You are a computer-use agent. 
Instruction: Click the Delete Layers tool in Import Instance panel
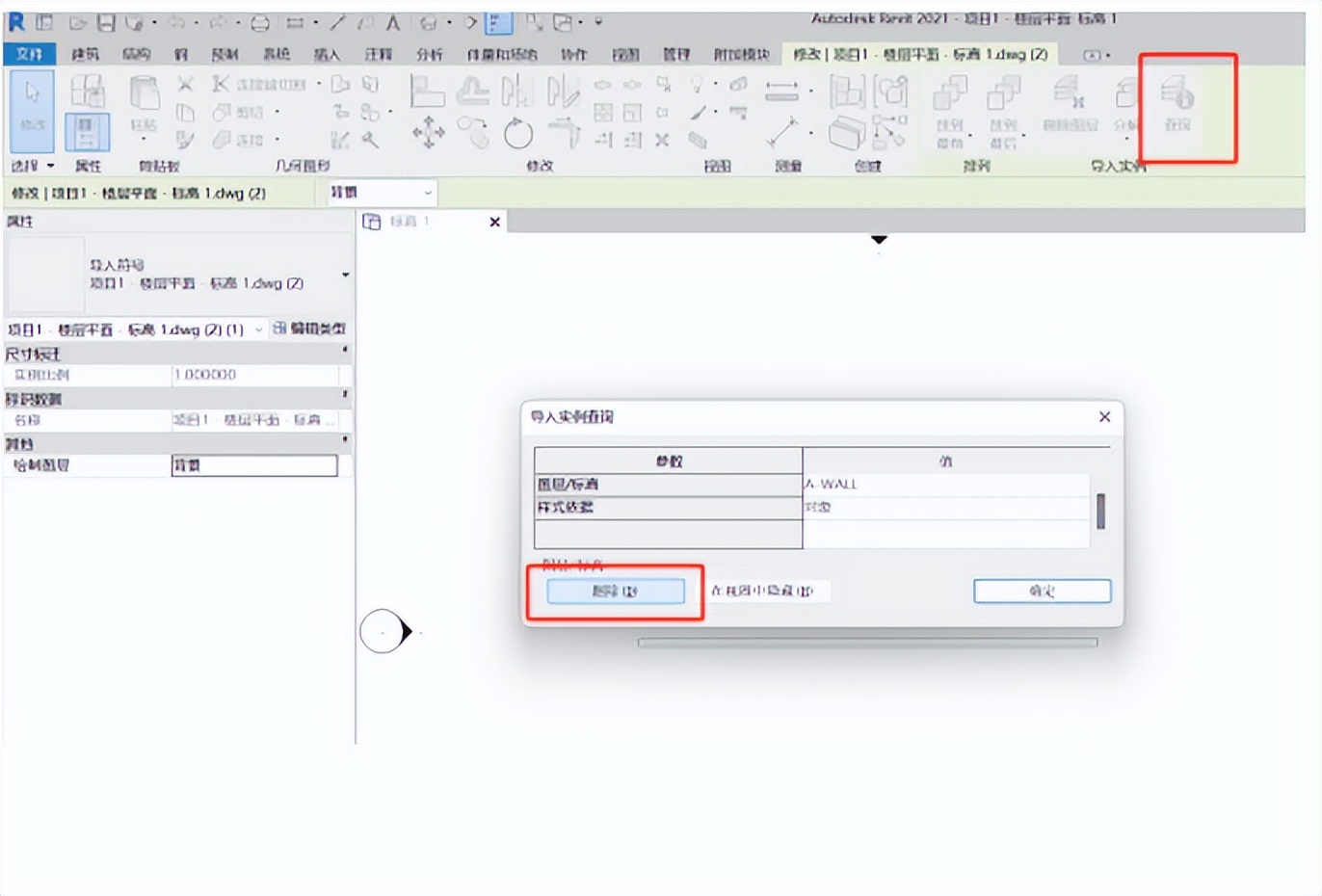[1070, 104]
